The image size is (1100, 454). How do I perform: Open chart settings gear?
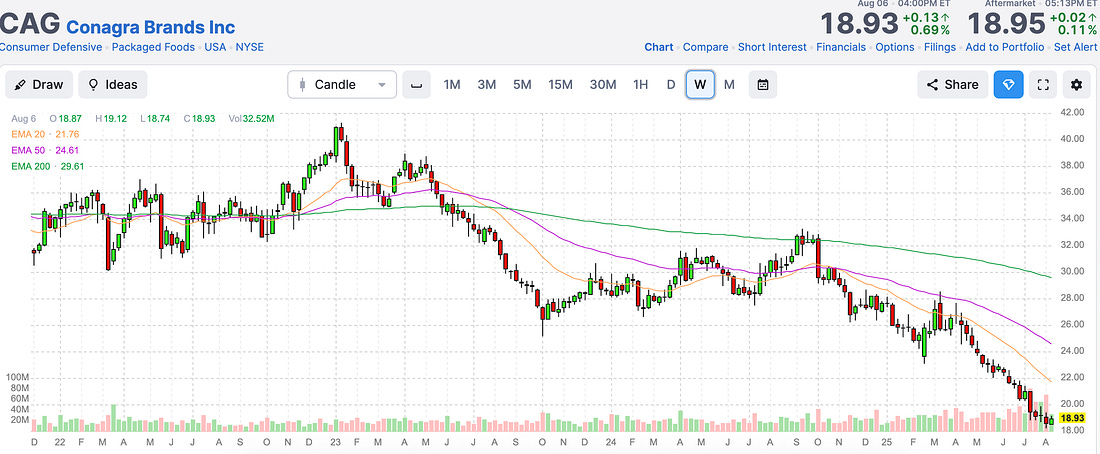tap(1077, 85)
